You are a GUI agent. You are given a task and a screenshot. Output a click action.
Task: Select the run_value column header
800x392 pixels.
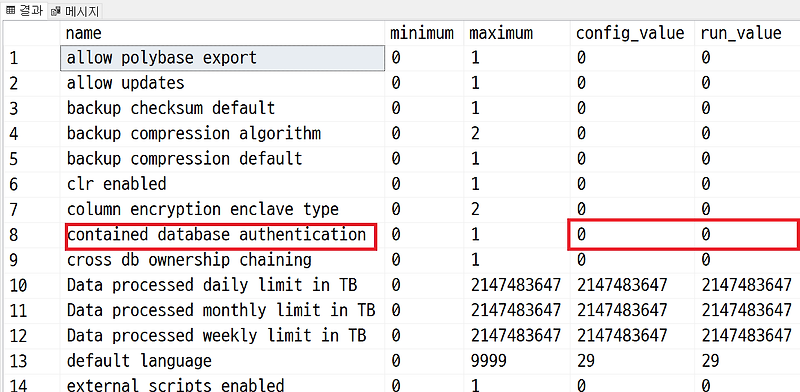(747, 33)
